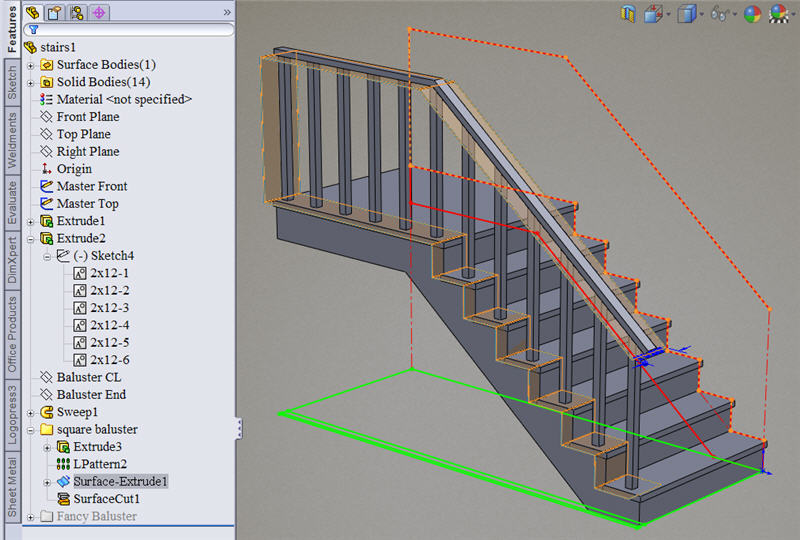800x540 pixels.
Task: Open the Display Style dropdown arrow
Action: coord(702,15)
